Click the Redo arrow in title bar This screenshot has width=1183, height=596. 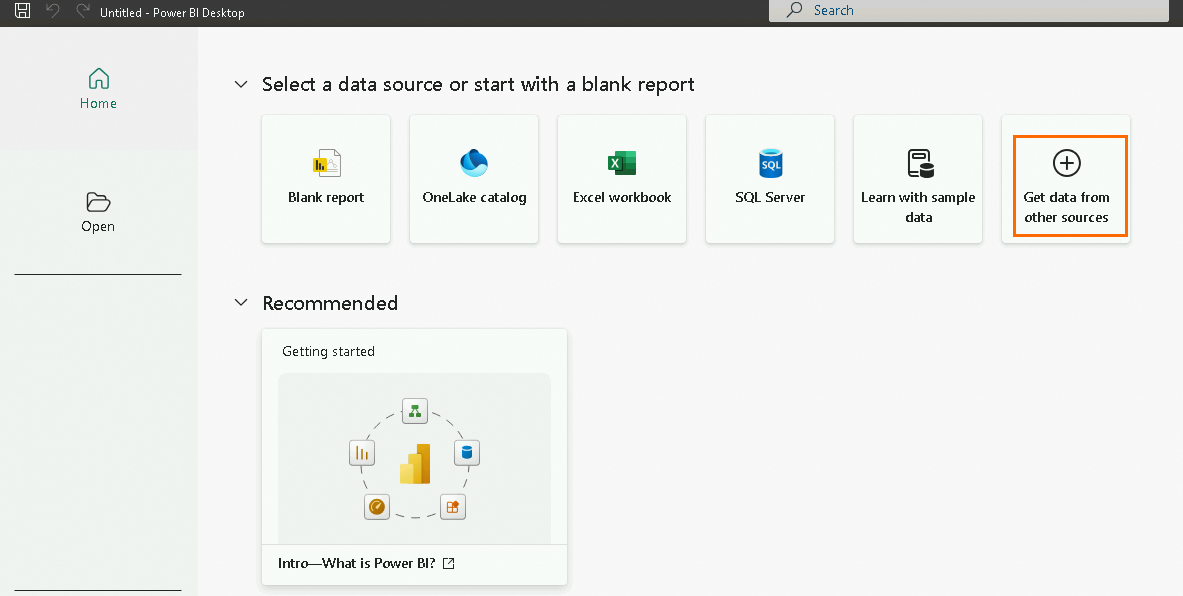82,11
